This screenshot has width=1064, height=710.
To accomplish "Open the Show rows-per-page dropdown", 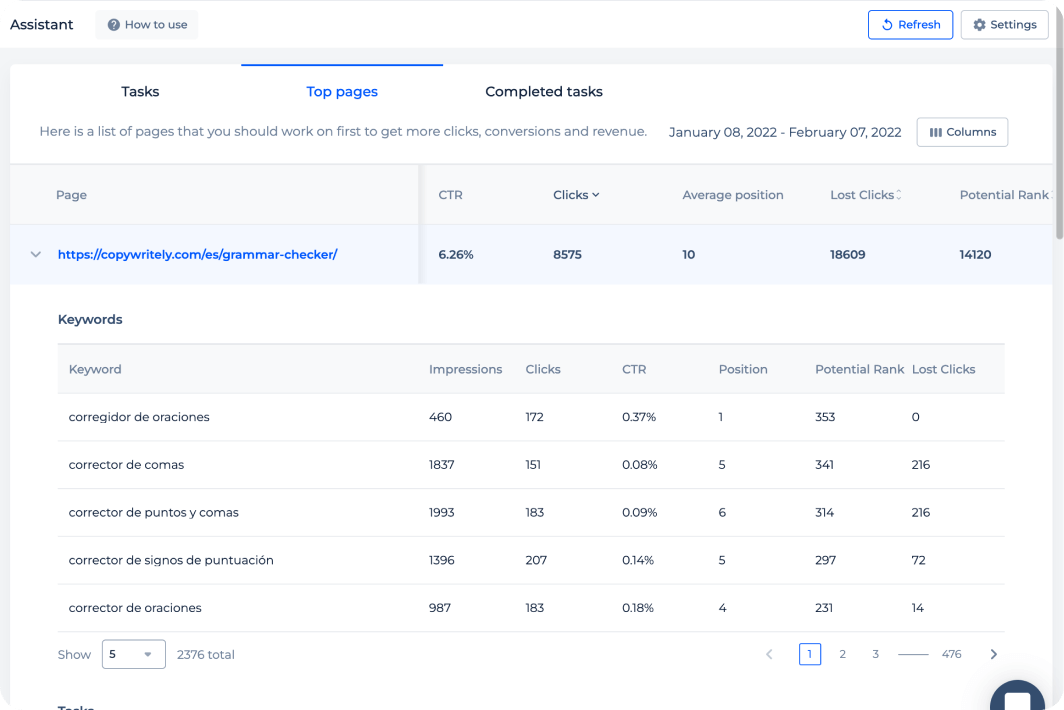I will pyautogui.click(x=134, y=654).
